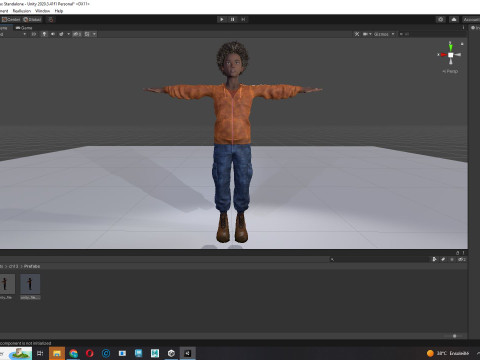The height and width of the screenshot is (360, 480).
Task: Toggle the Project panel lock icon
Action: point(457,253)
